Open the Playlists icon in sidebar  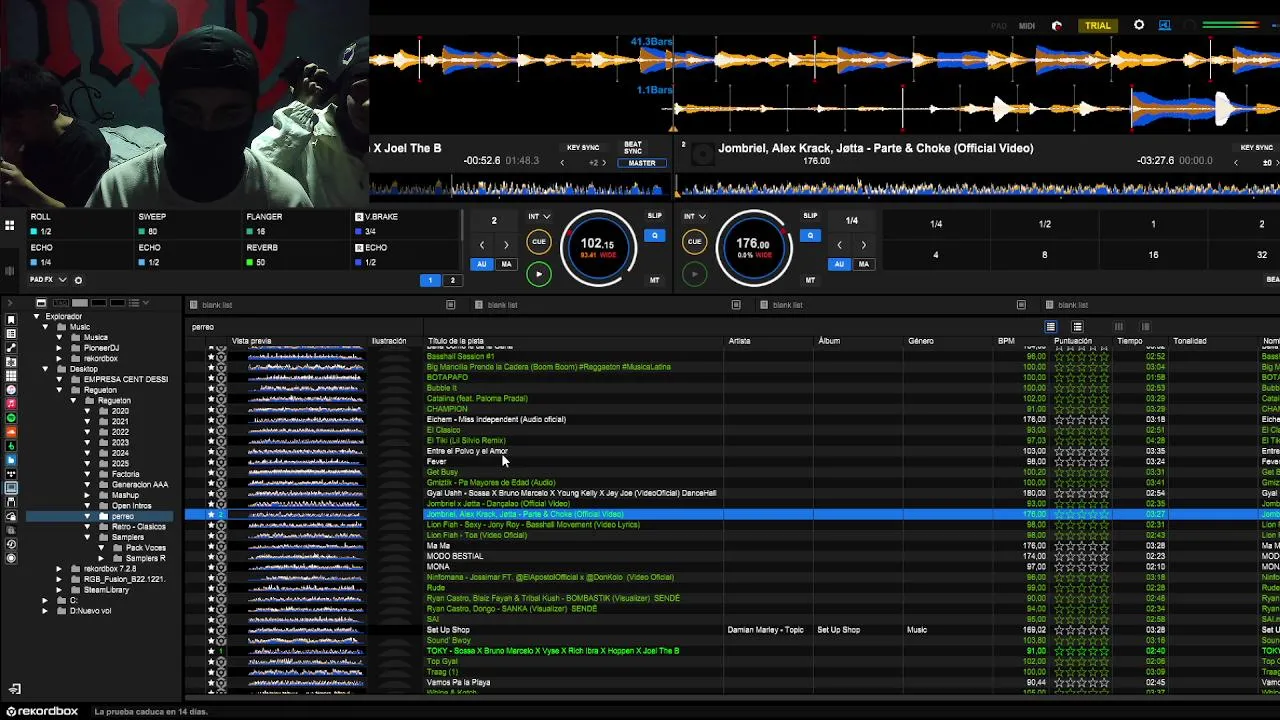point(11,333)
